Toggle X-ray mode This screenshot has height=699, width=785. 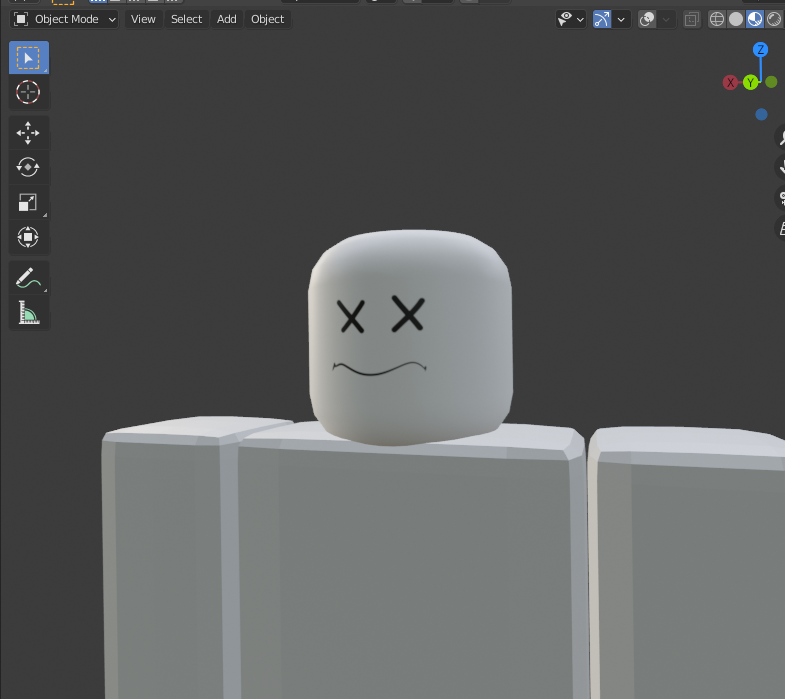(692, 20)
